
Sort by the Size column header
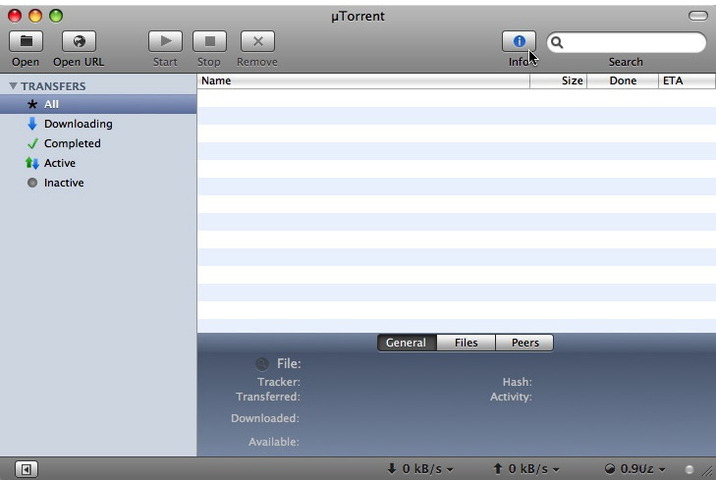(x=558, y=81)
